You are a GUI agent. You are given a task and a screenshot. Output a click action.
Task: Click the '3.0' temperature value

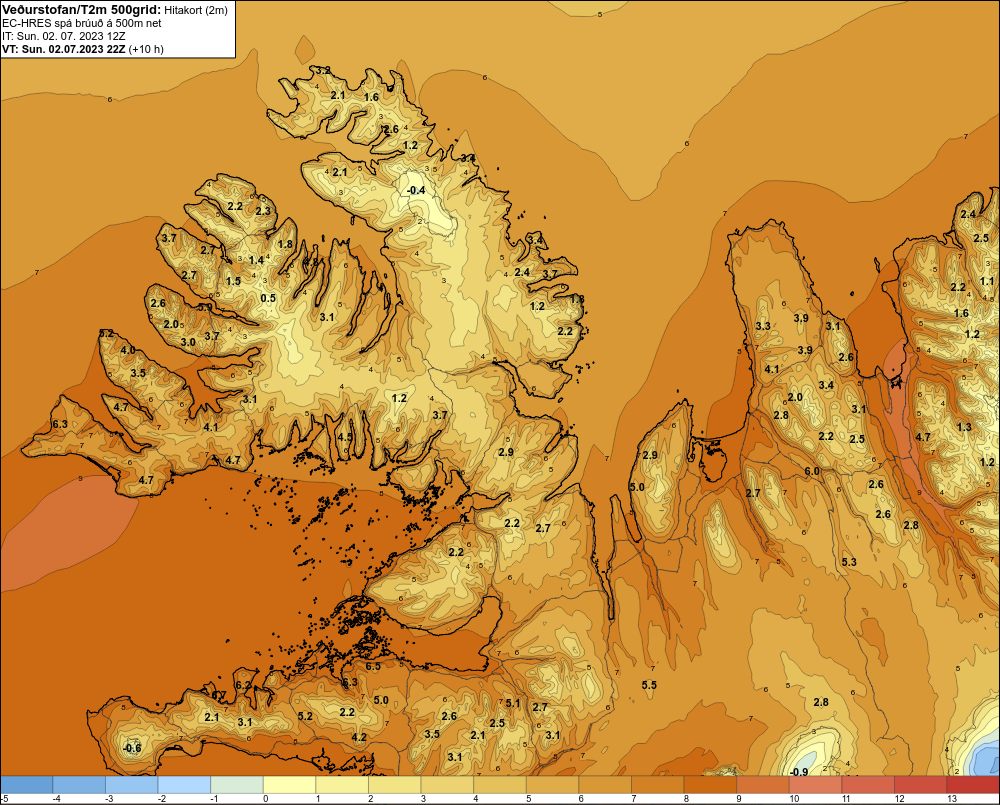(188, 342)
